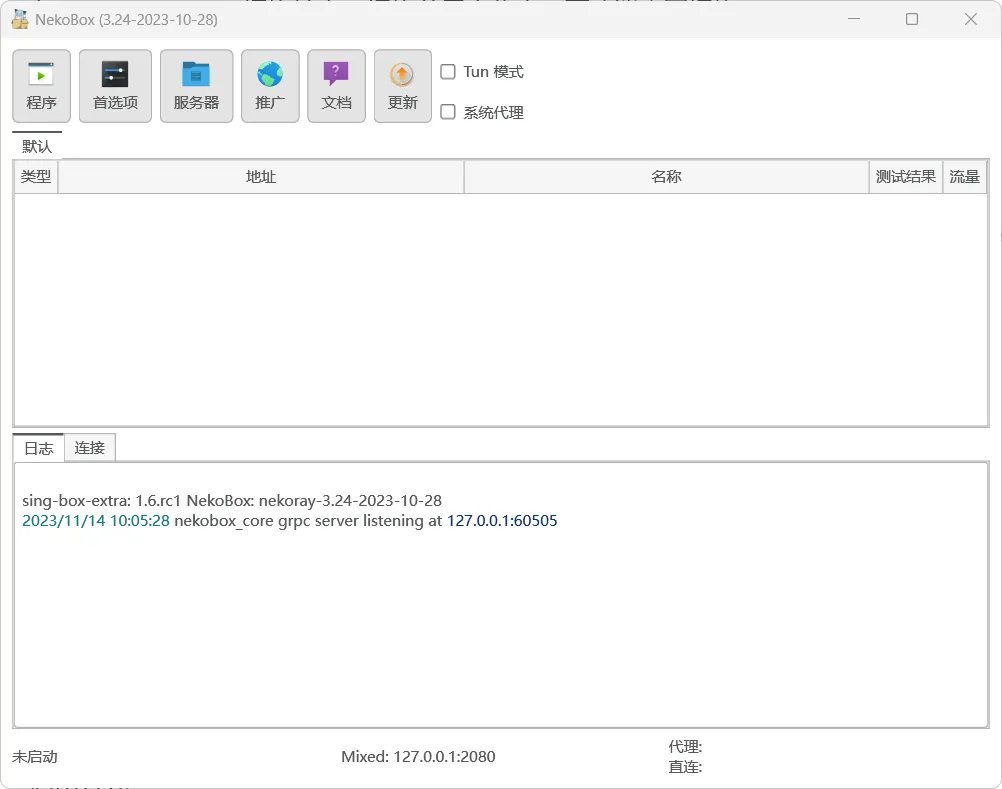Open the 文档 (Documentation) button
Image resolution: width=1002 pixels, height=789 pixels.
pyautogui.click(x=336, y=86)
